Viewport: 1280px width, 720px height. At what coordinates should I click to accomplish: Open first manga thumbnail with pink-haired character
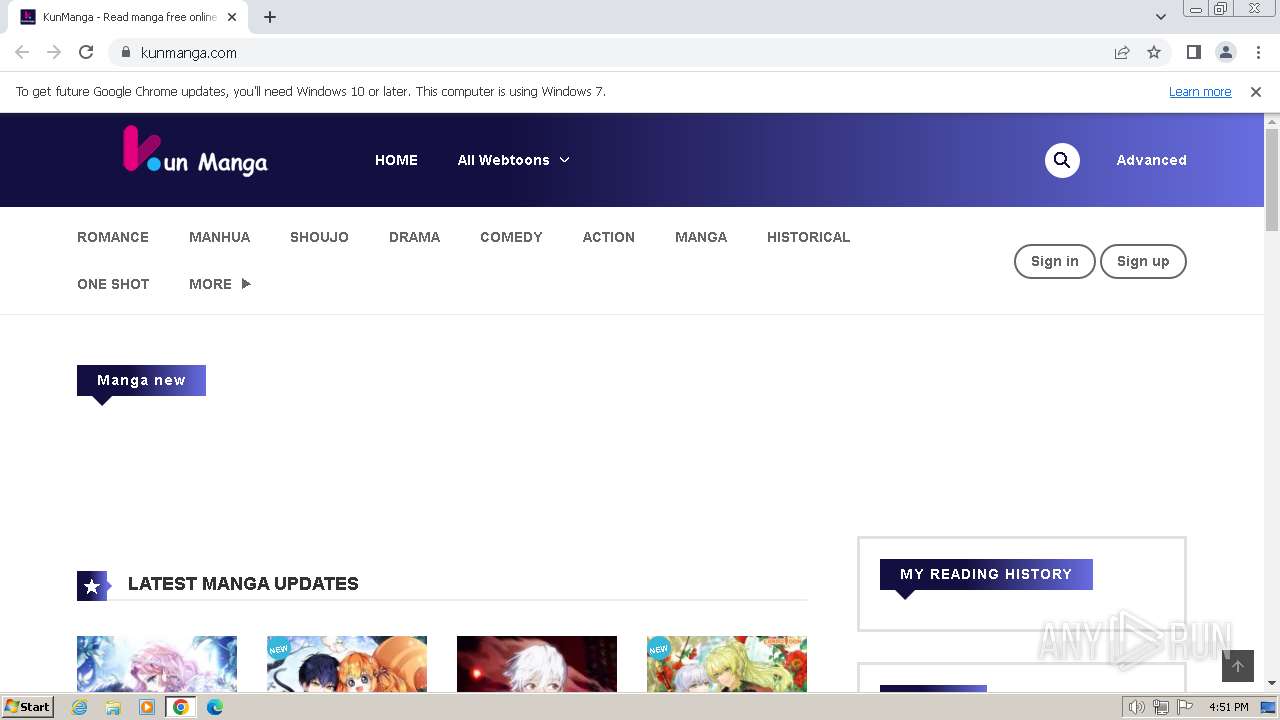pos(157,664)
